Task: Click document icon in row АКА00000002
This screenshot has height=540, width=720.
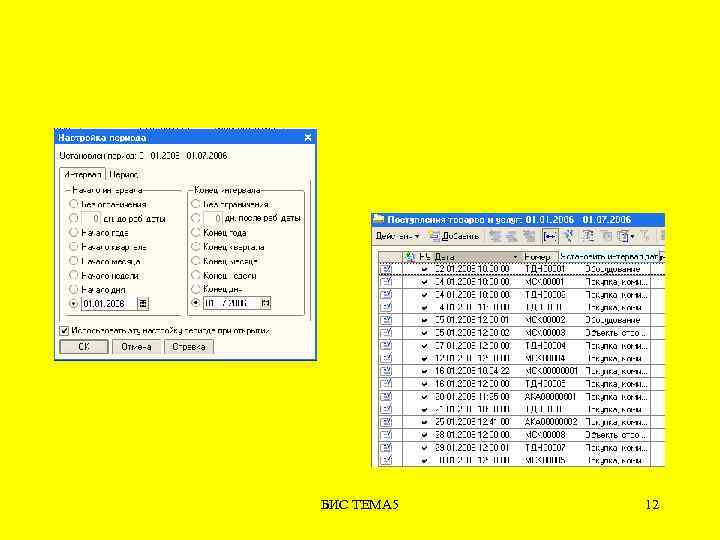Action: (386, 422)
